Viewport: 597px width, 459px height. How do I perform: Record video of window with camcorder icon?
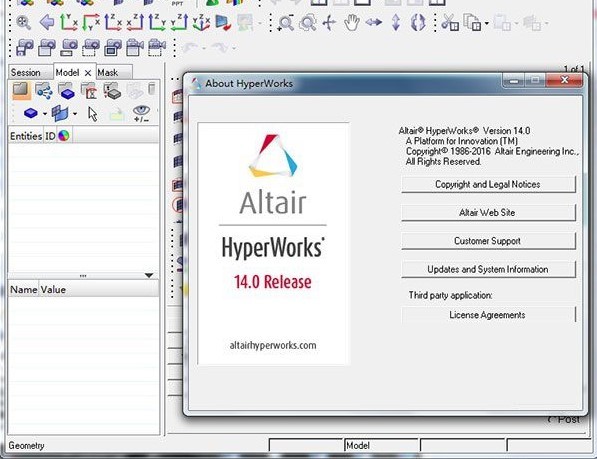tap(135, 48)
